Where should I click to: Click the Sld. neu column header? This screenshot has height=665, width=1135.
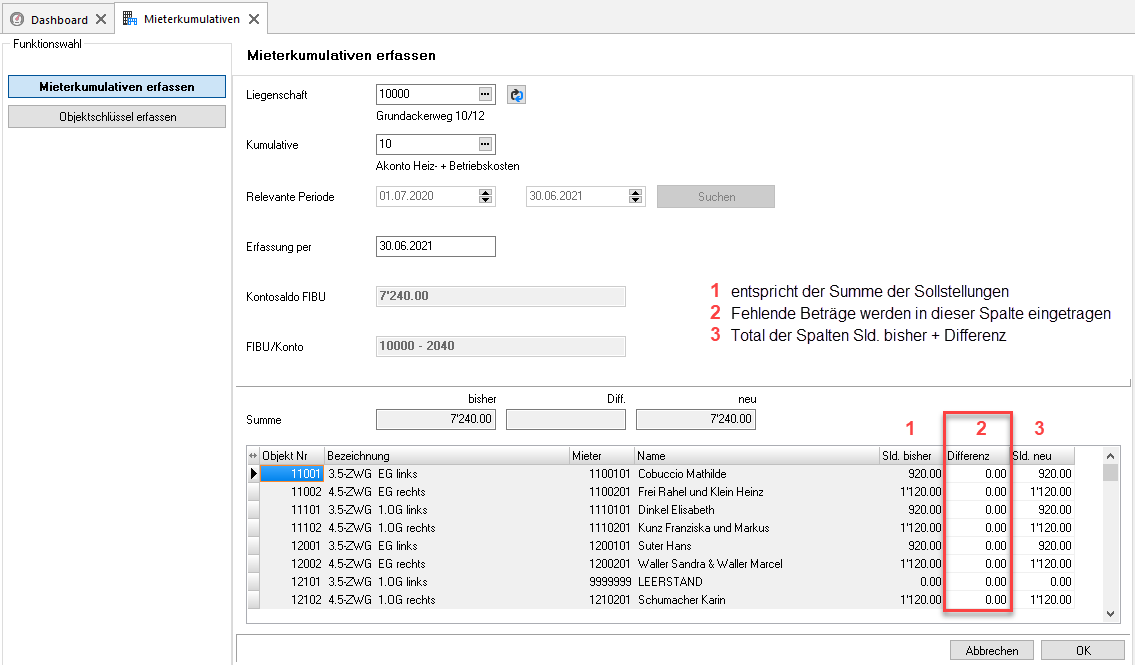(x=1042, y=456)
